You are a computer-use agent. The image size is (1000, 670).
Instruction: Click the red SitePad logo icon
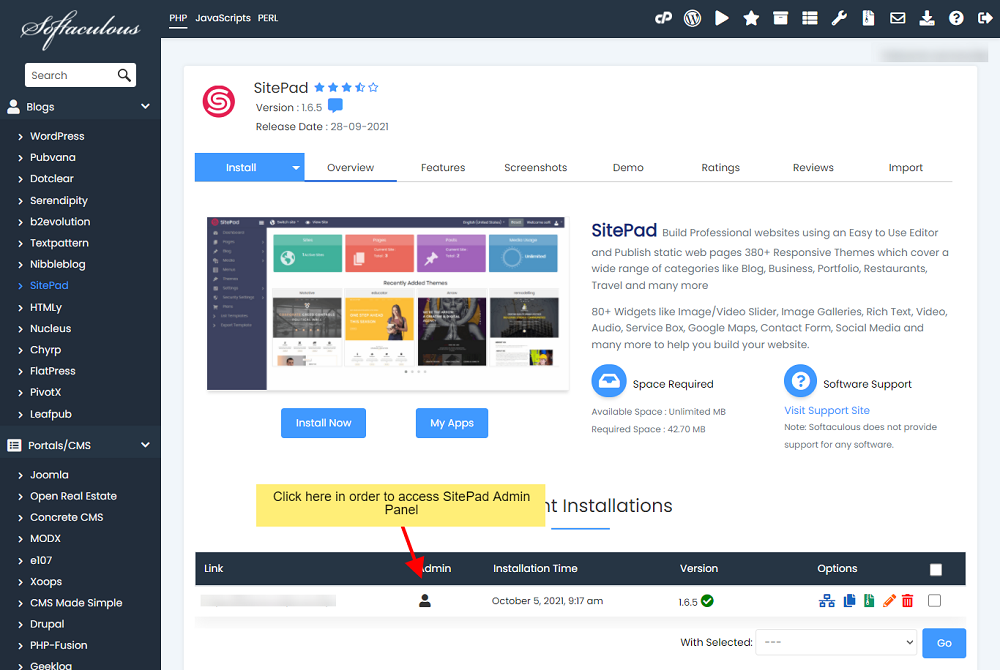click(x=219, y=101)
